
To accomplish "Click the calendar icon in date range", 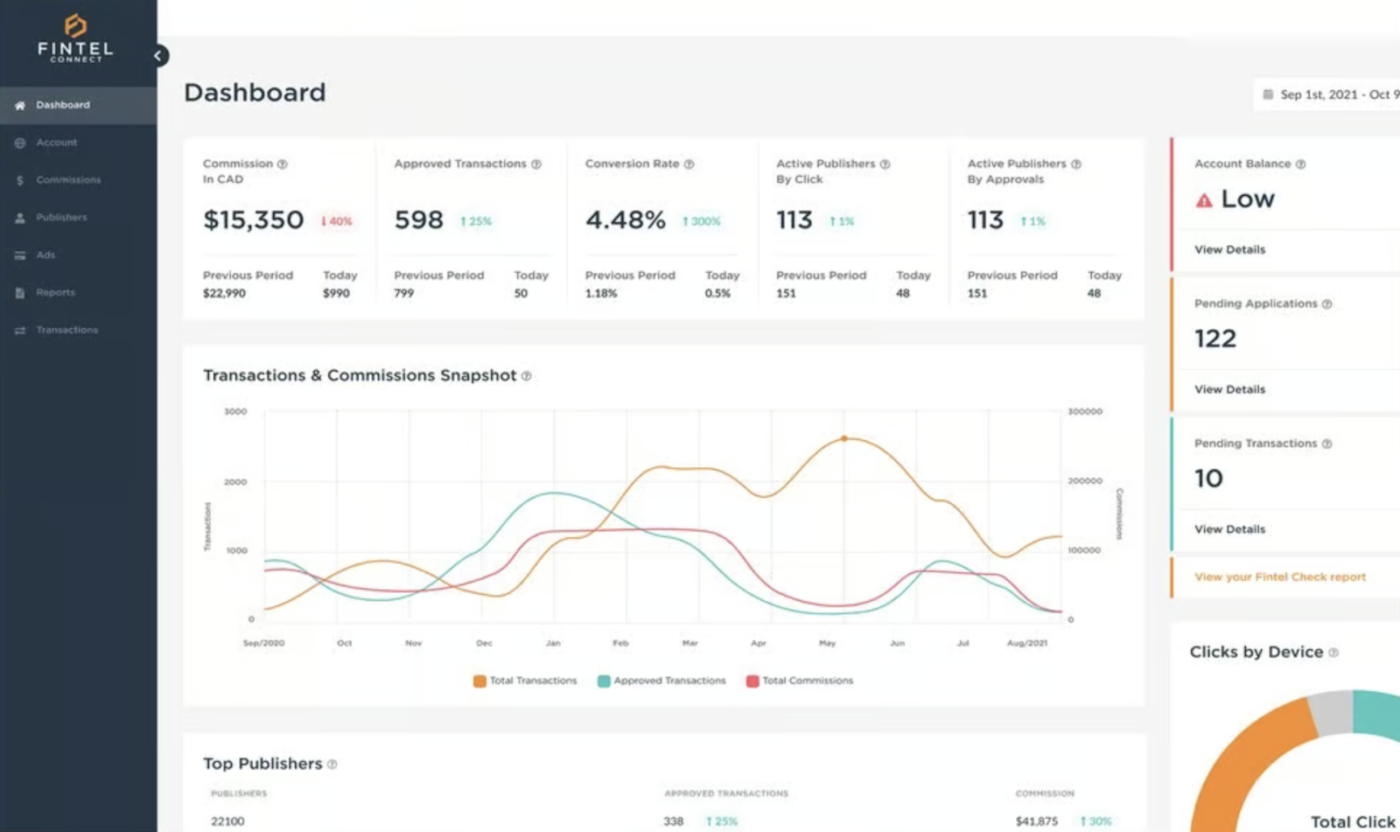I will 1269,95.
